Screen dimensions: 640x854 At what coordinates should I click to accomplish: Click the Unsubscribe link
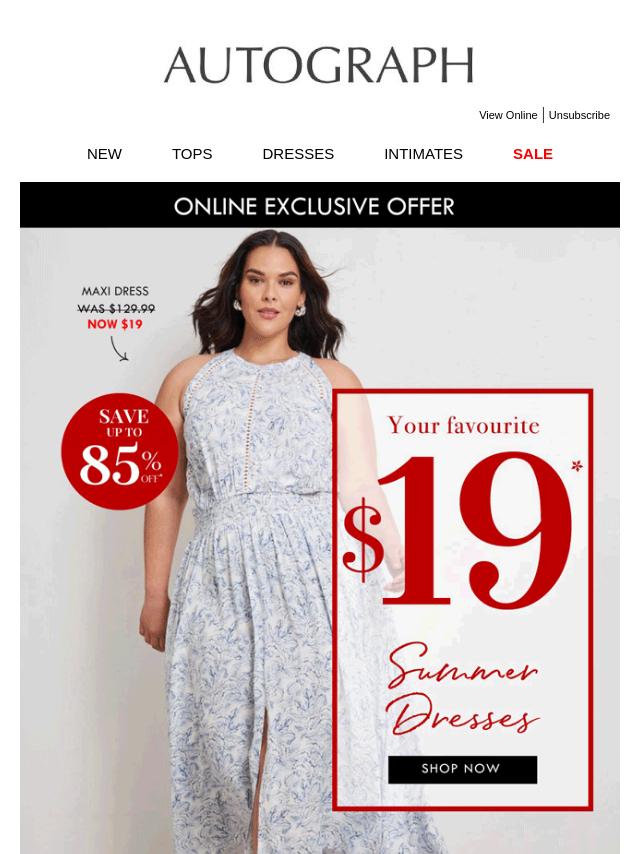coord(578,115)
